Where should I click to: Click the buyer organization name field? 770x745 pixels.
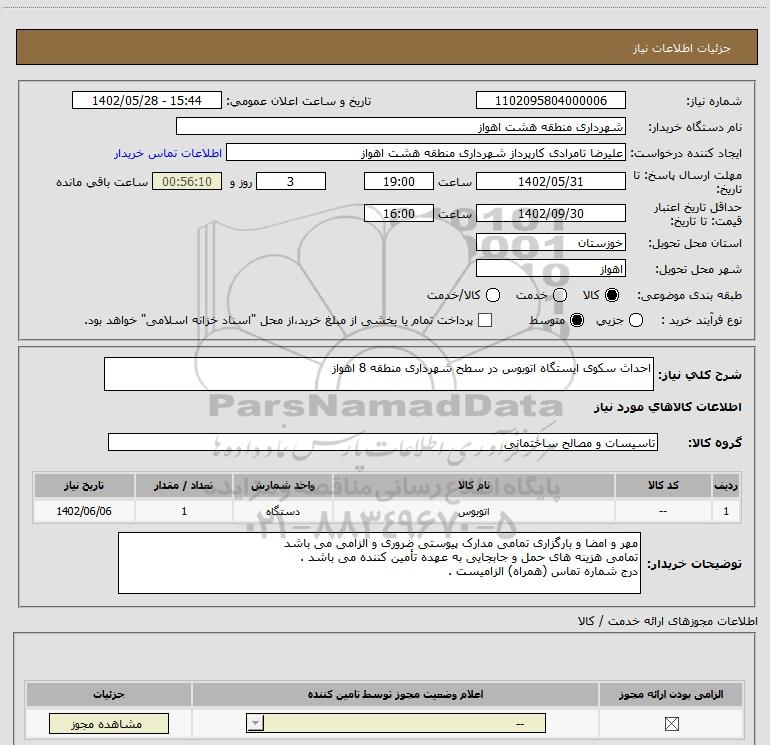coord(401,126)
